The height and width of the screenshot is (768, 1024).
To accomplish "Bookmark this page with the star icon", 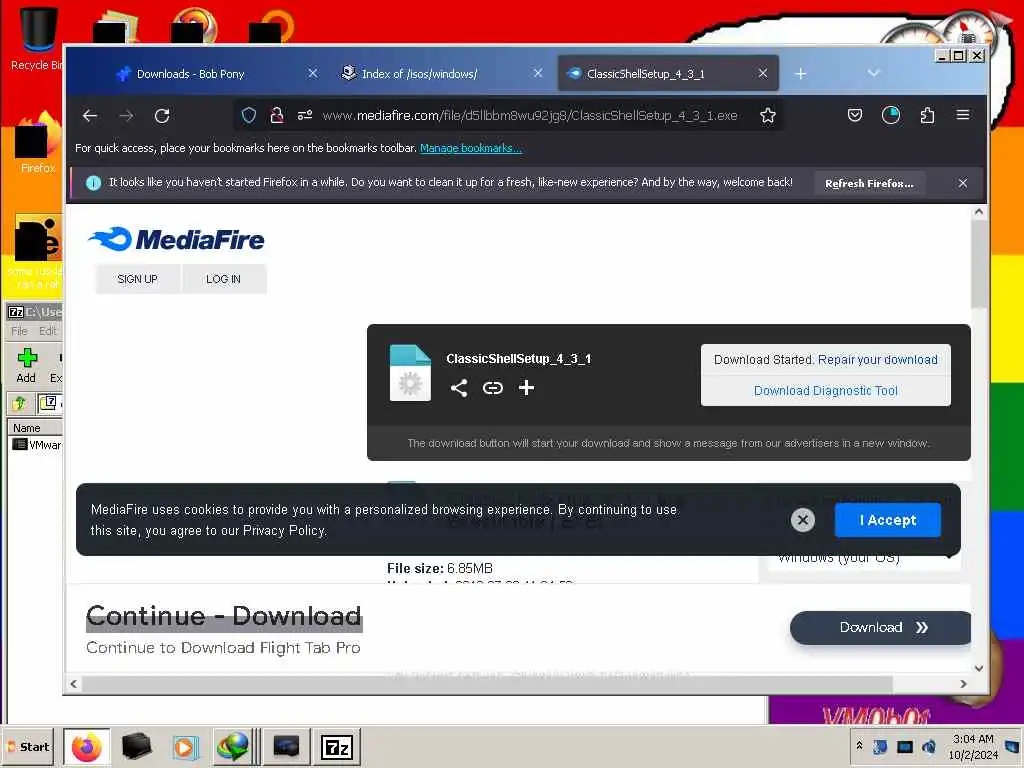I will tap(768, 116).
